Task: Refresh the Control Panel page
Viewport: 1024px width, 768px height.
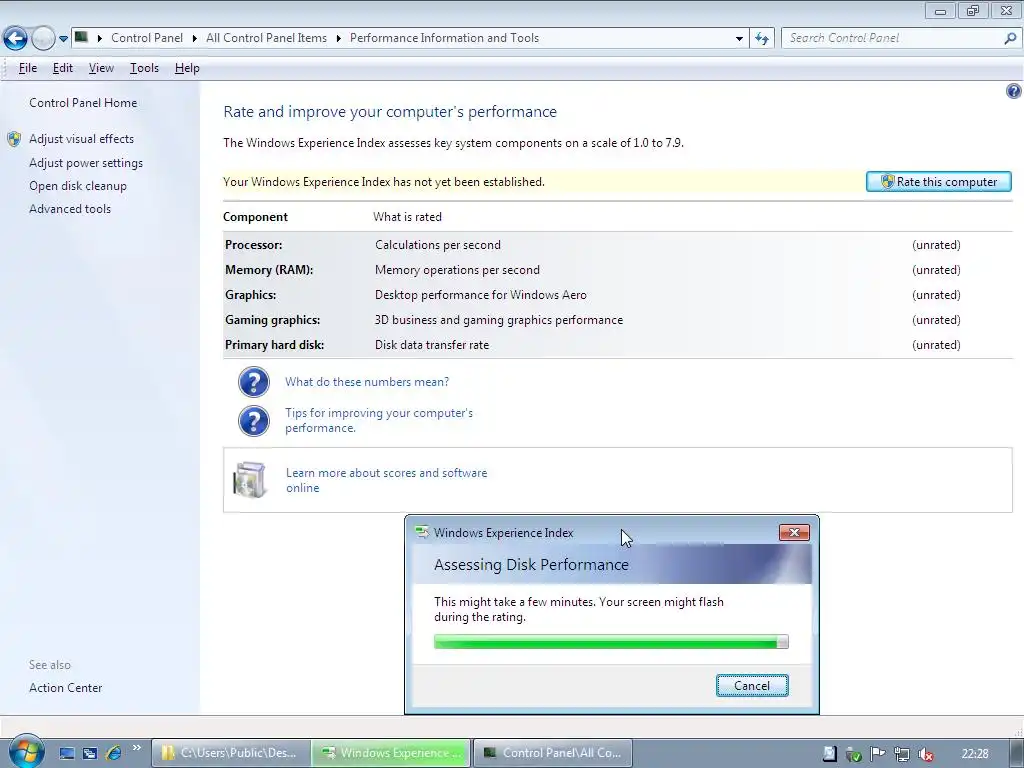Action: (x=761, y=39)
